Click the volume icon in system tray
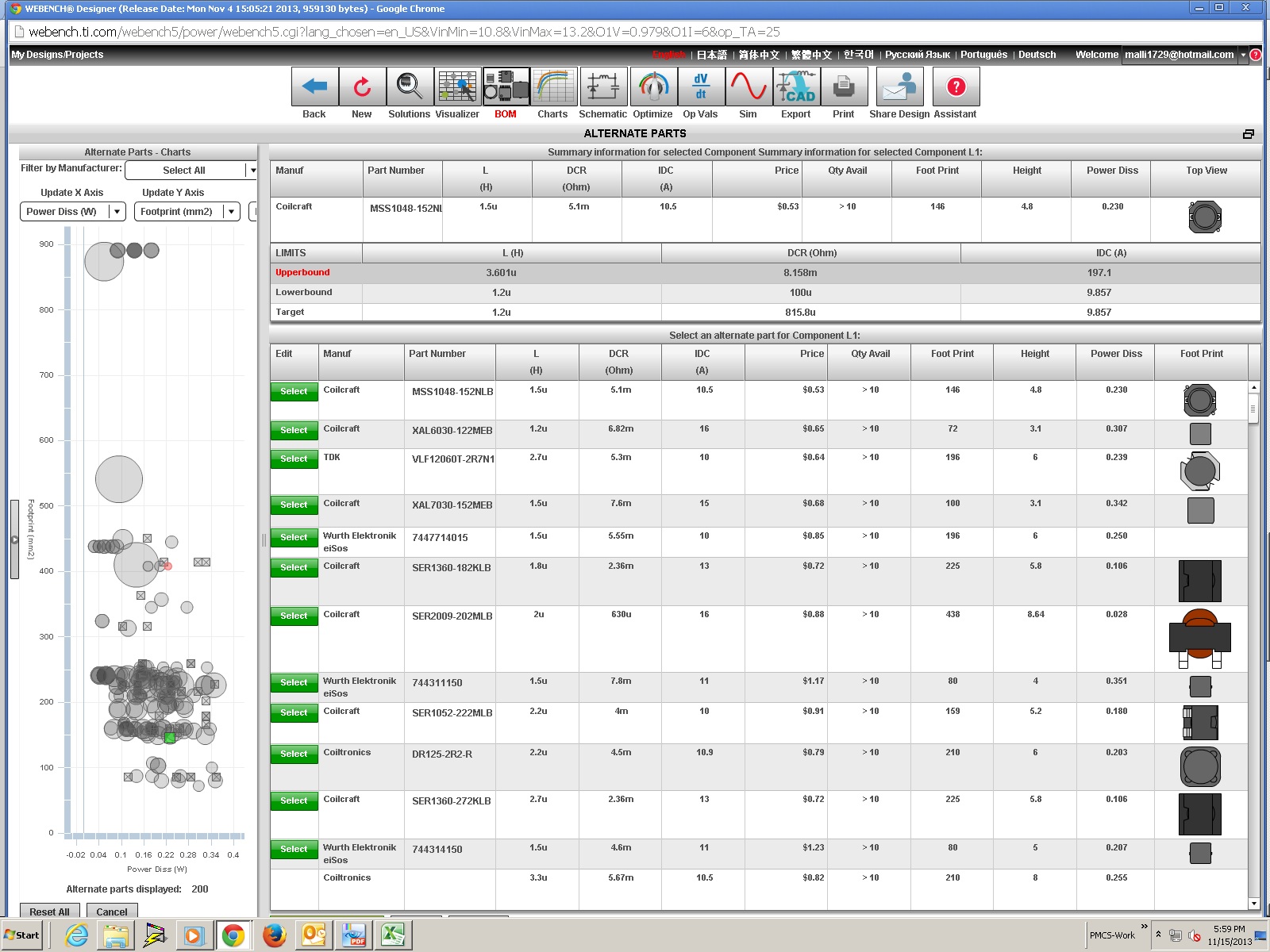 click(1195, 936)
